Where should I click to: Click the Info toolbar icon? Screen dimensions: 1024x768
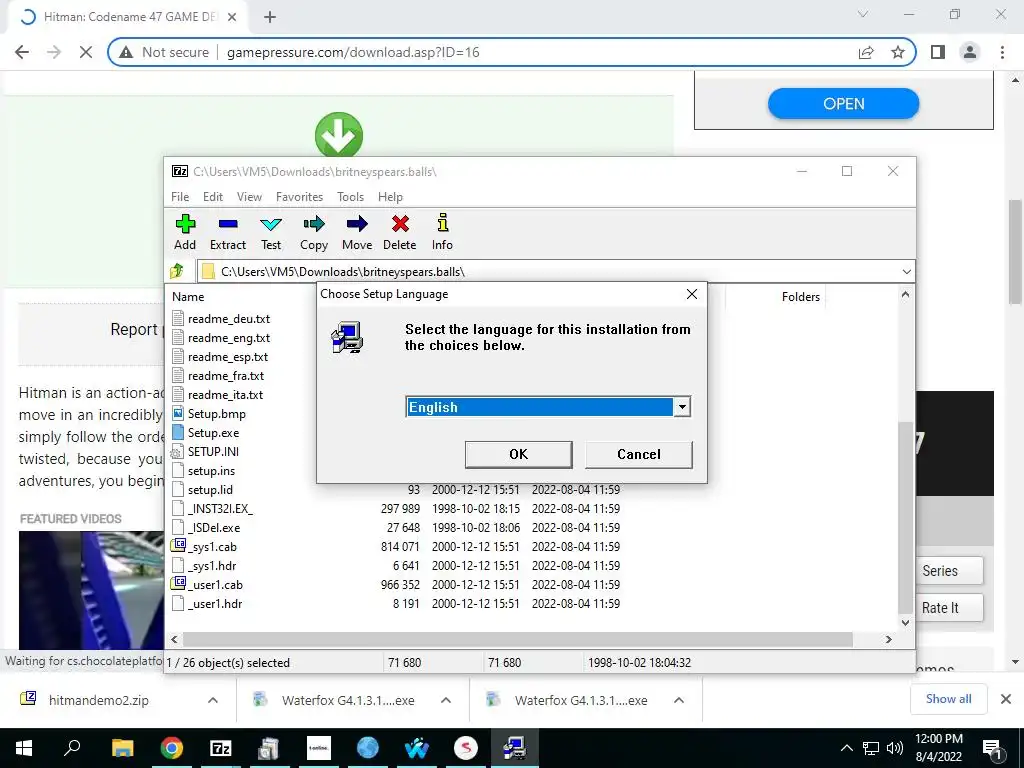pos(442,232)
